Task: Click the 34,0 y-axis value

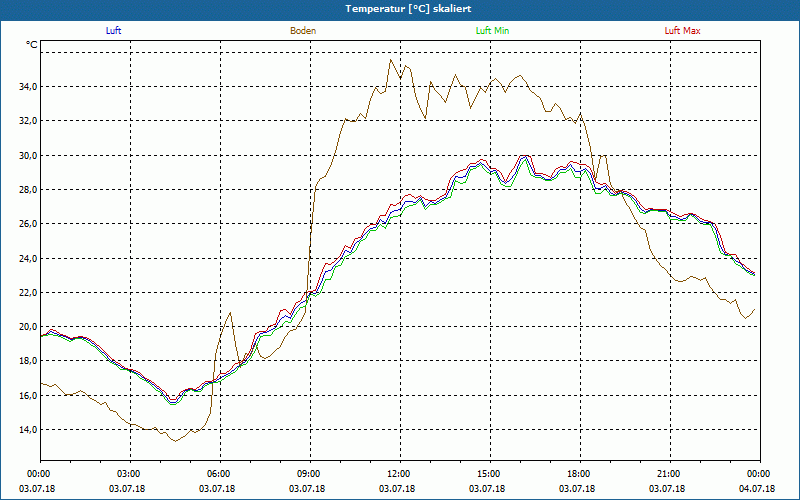Action: [28, 87]
